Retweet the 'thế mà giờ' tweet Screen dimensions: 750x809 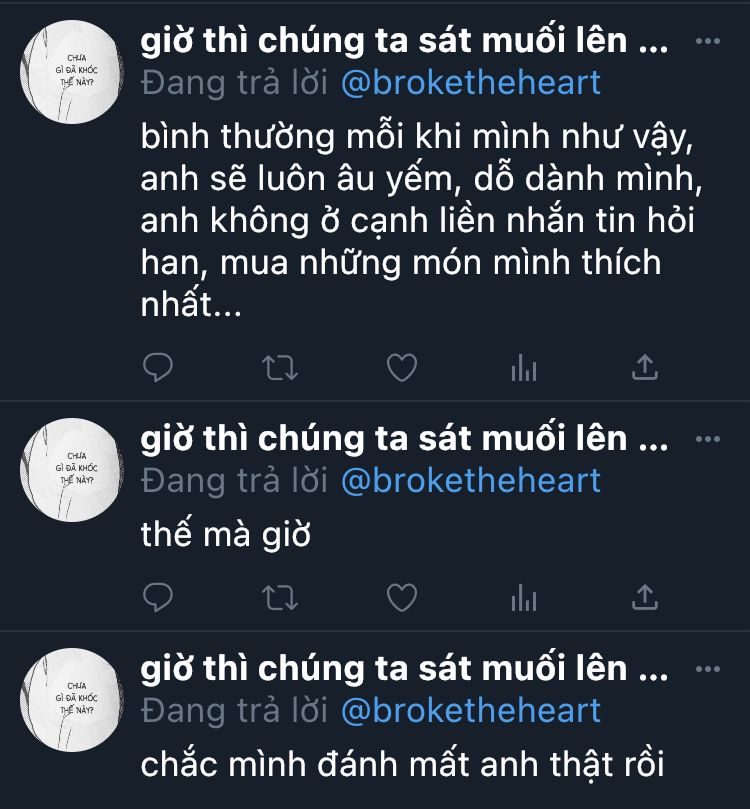tap(280, 598)
